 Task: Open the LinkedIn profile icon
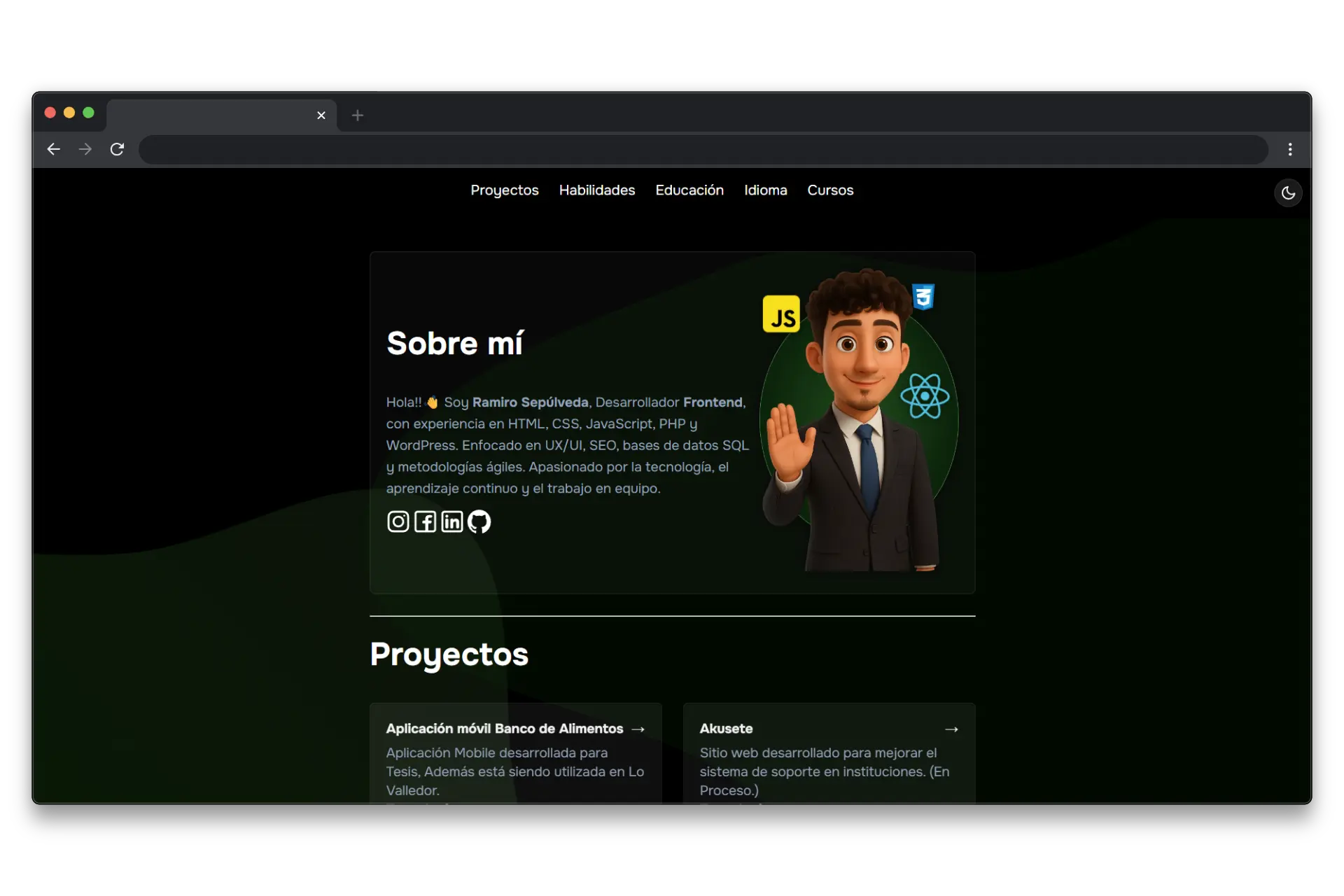(x=451, y=521)
